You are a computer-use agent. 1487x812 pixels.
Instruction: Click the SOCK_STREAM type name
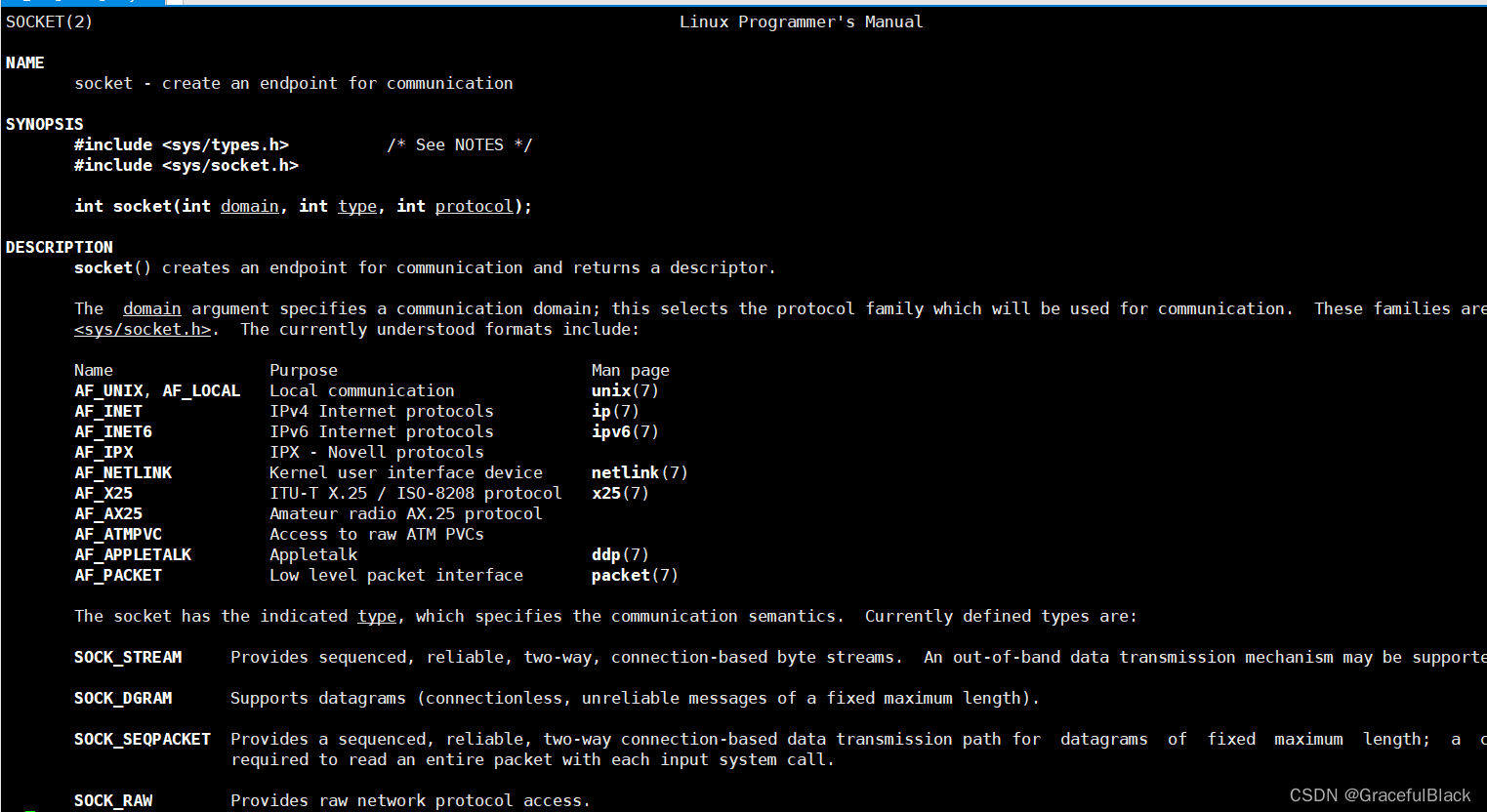[128, 657]
